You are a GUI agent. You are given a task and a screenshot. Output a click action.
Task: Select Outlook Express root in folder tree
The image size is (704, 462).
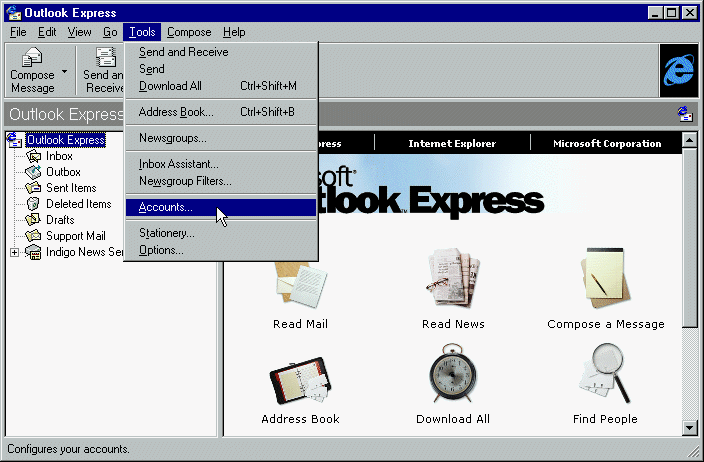click(x=66, y=140)
